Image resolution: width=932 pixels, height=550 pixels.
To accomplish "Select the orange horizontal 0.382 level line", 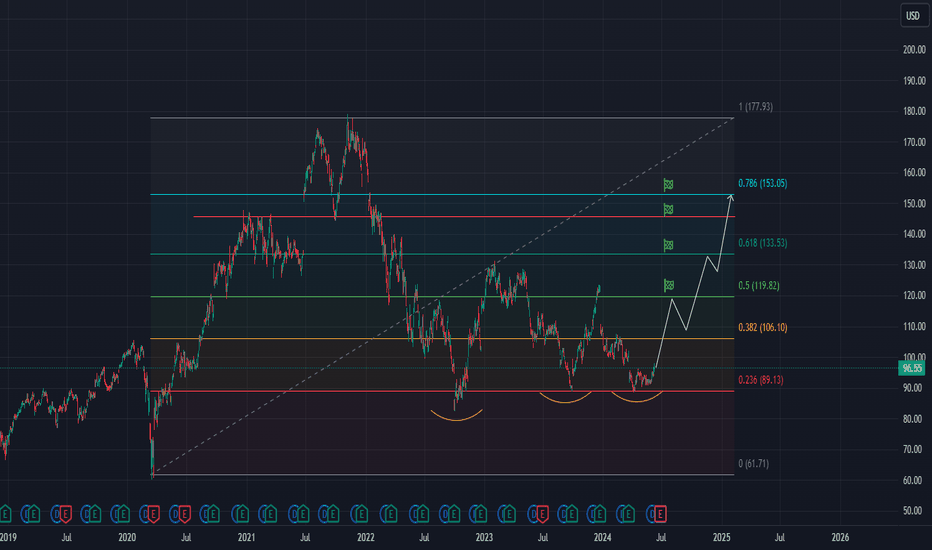I will pyautogui.click(x=442, y=338).
